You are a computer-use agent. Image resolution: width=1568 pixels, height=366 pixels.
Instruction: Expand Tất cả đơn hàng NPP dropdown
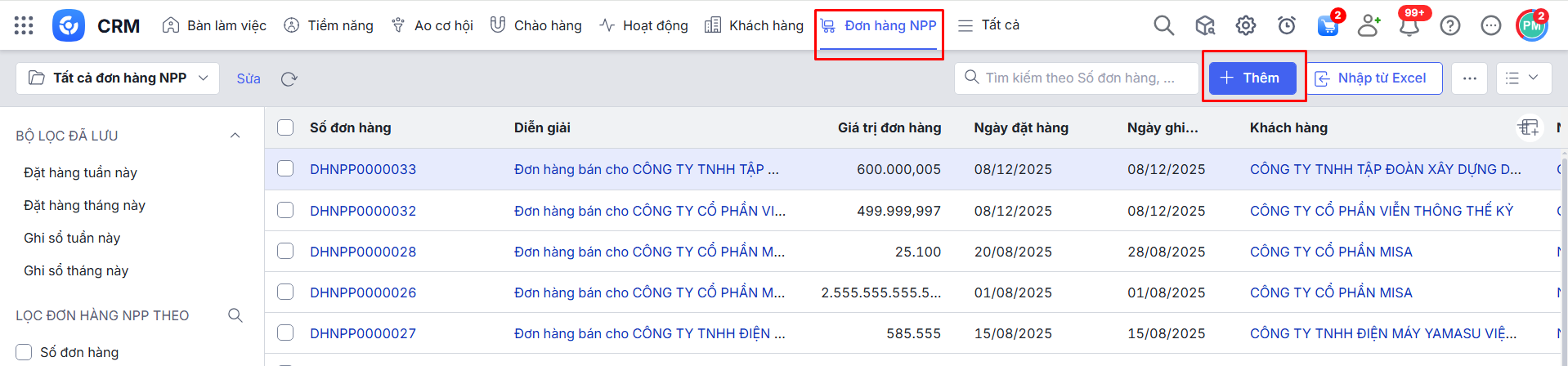[118, 78]
